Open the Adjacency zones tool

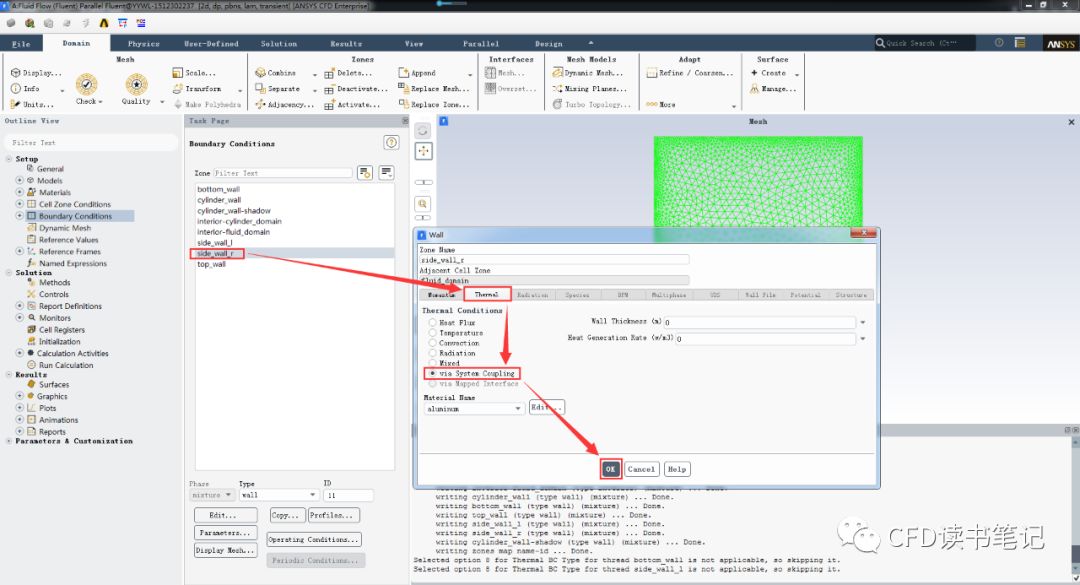284,104
